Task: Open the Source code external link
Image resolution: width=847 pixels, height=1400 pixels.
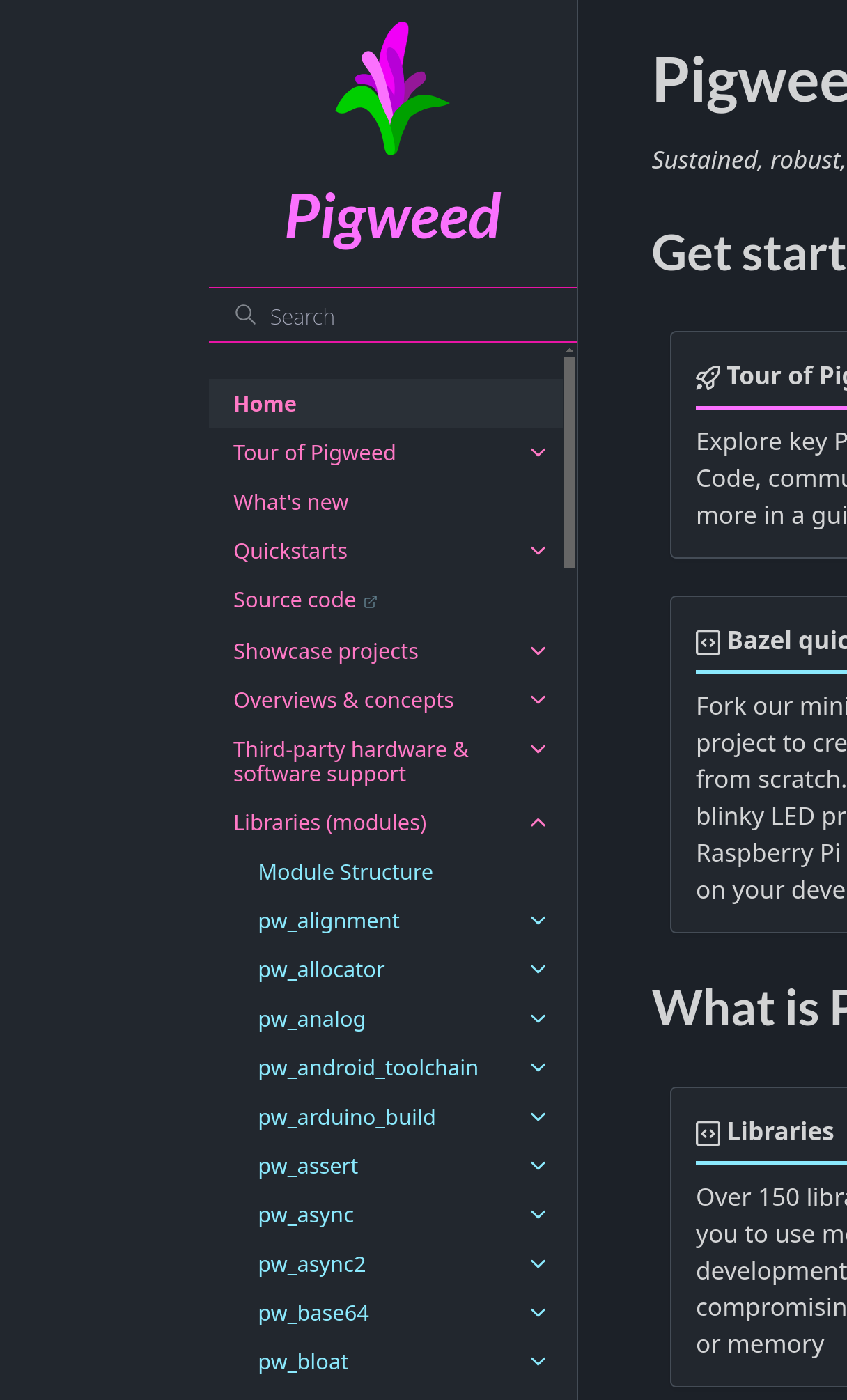Action: click(x=295, y=600)
